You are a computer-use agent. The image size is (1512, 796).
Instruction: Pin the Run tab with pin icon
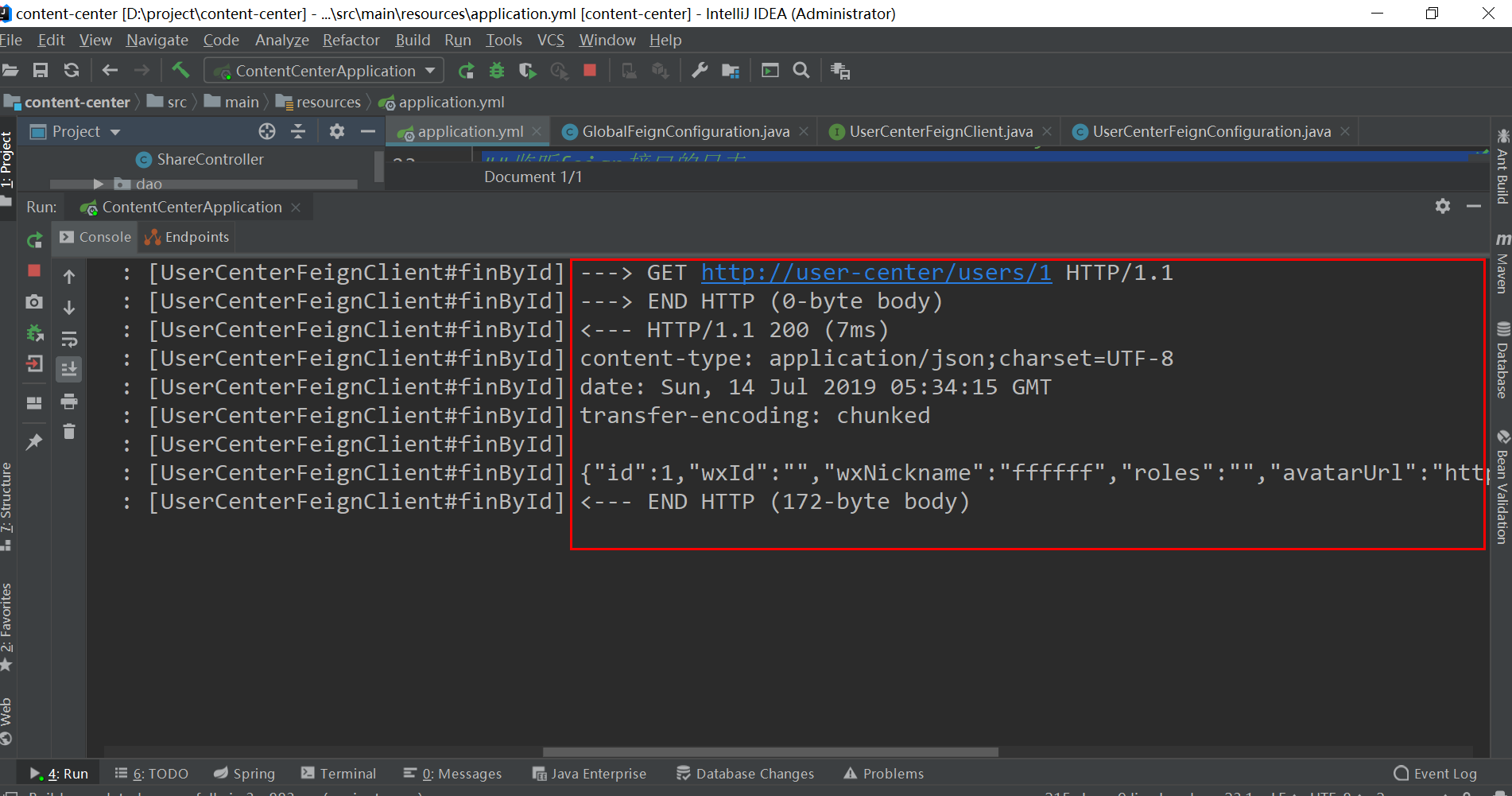pos(34,441)
